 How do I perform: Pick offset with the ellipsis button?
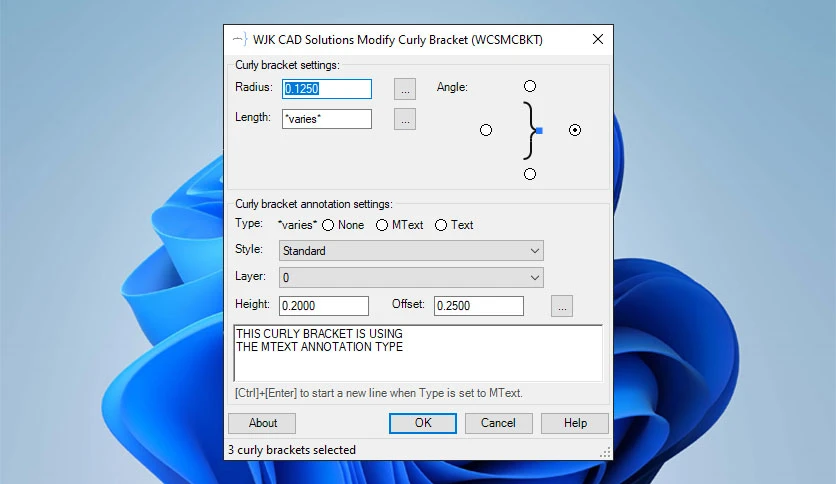click(562, 306)
